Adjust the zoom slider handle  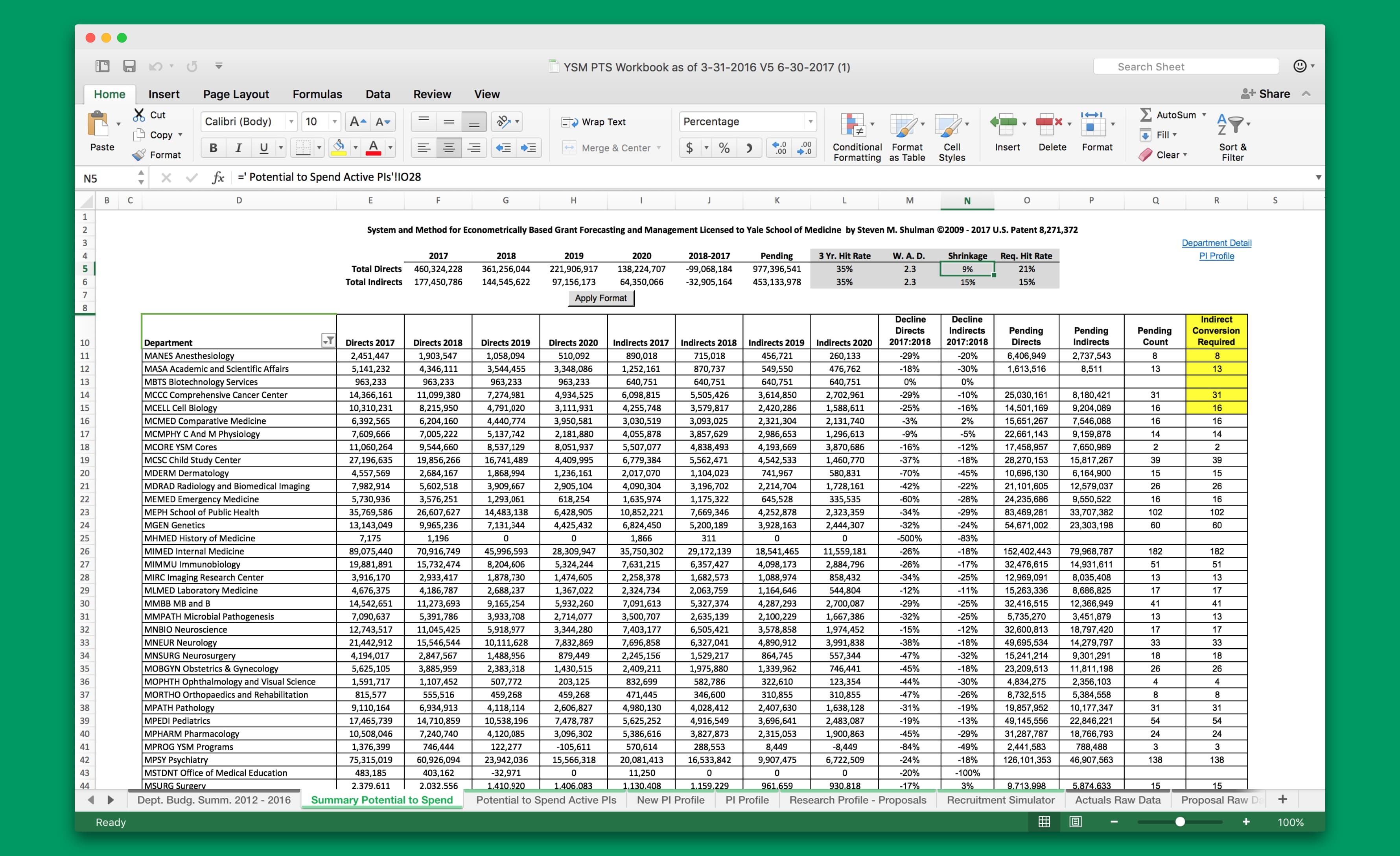pyautogui.click(x=1180, y=822)
